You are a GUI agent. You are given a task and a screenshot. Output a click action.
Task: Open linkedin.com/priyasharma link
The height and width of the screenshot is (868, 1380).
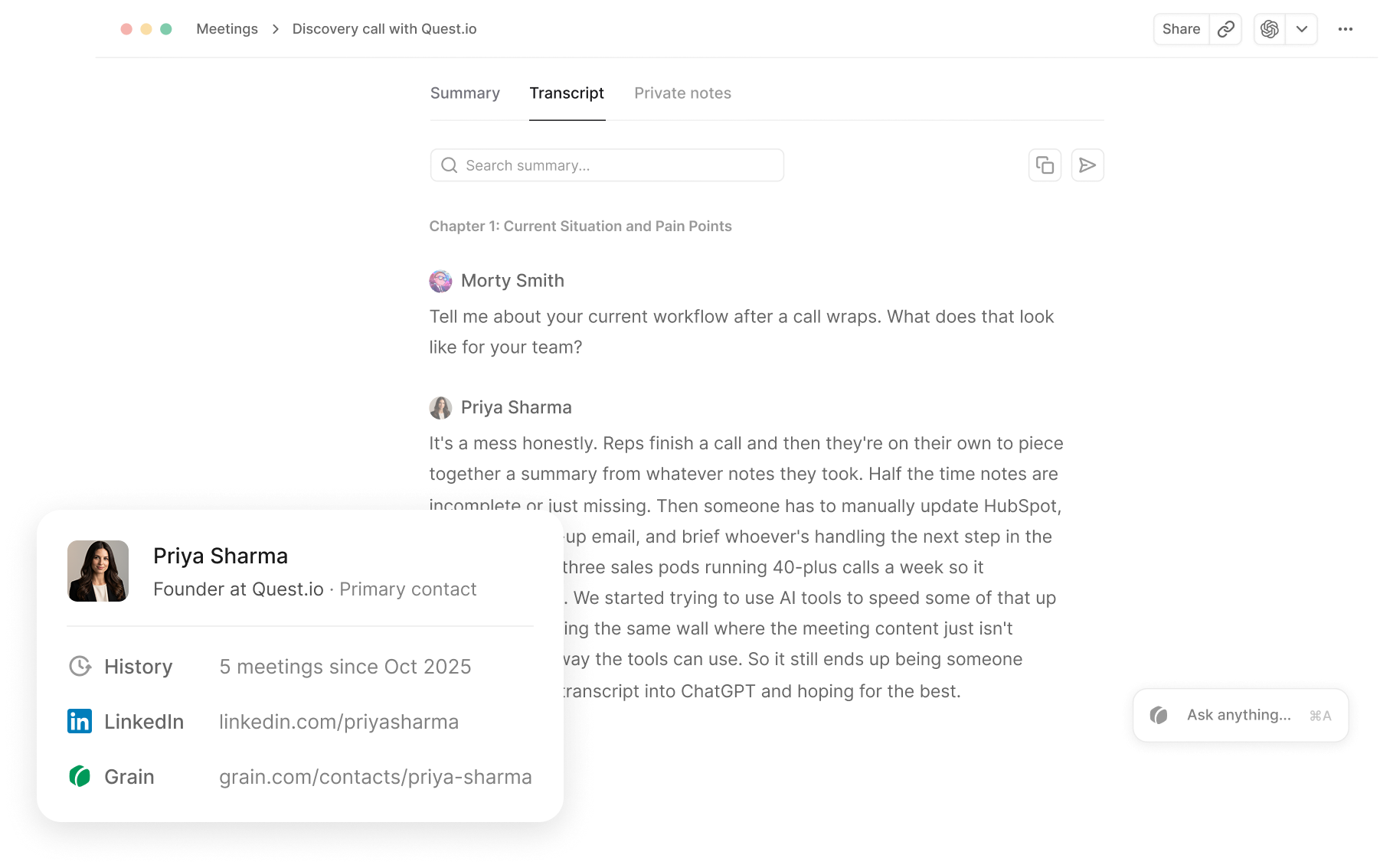(x=338, y=722)
